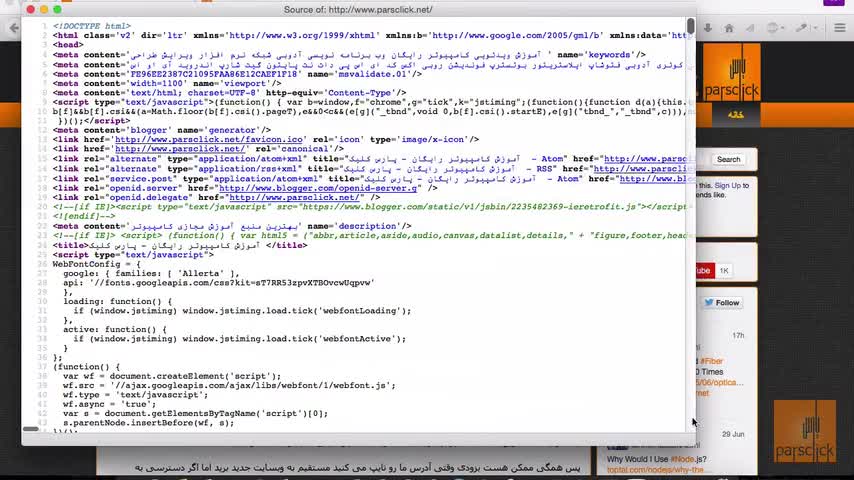Screen dimensions: 854x480
Task: Follow the canonical parsclick.net link in the source
Action: [x=180, y=149]
